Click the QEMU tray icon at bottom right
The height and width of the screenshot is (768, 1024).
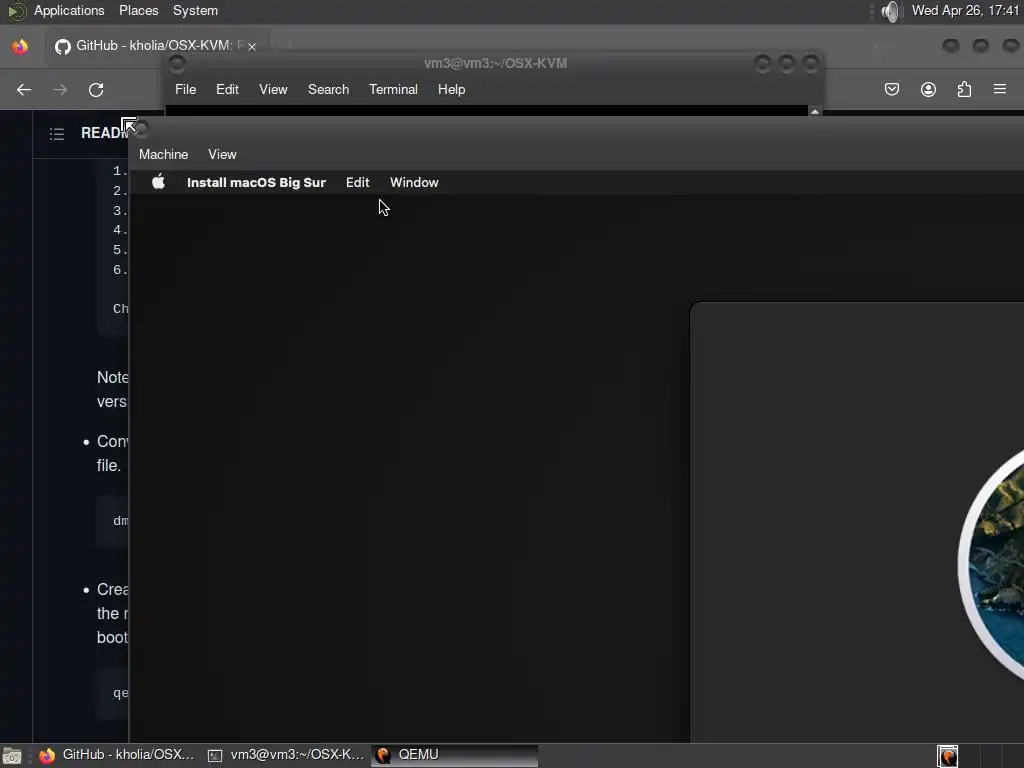pyautogui.click(x=948, y=756)
